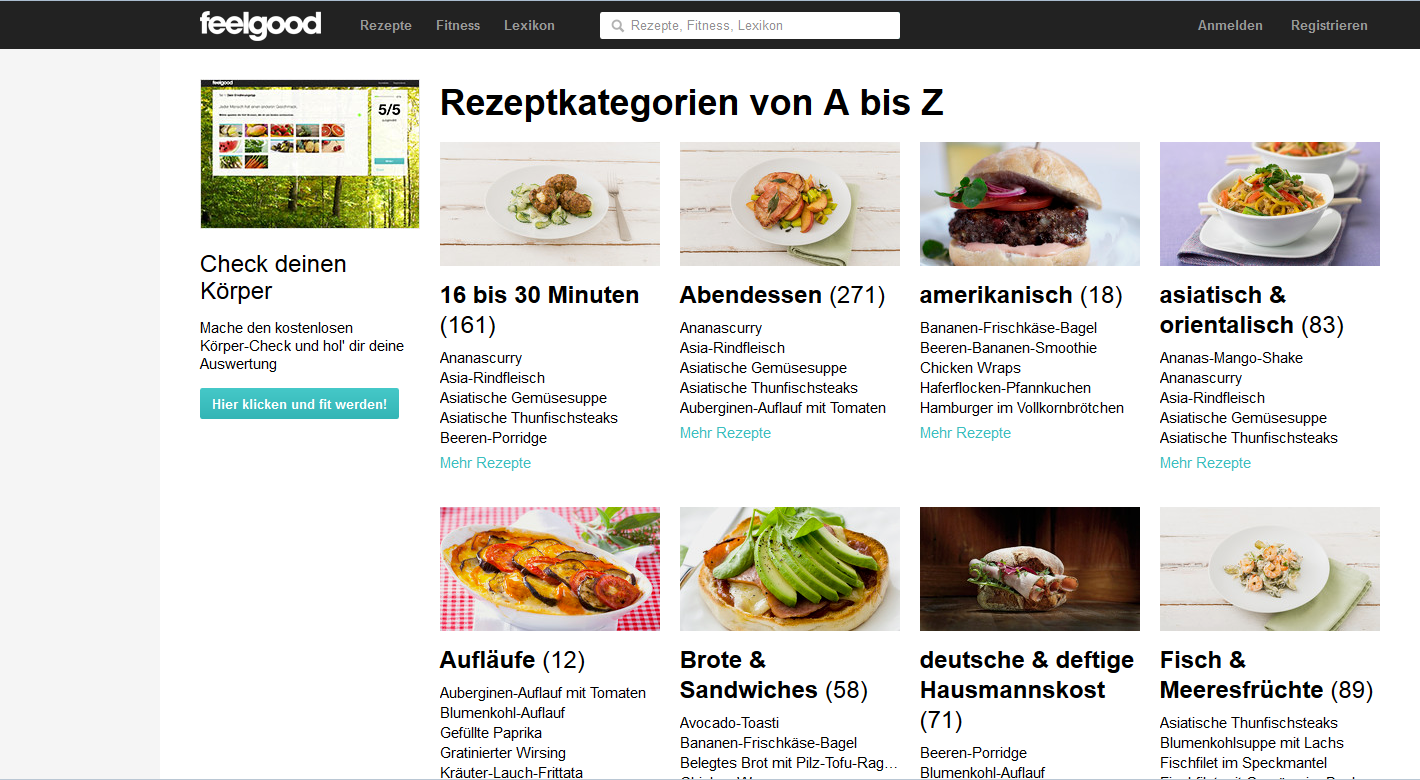Screen dimensions: 1420x780
Task: Open the hamburger image for amerikanisch
Action: click(1030, 204)
